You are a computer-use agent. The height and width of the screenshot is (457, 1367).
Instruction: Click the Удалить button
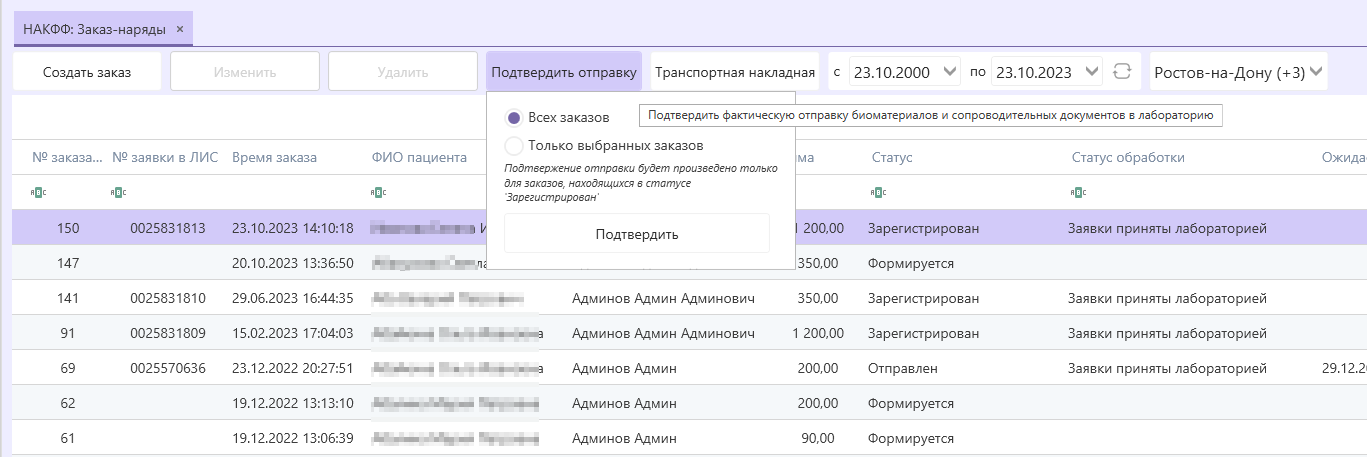[403, 72]
